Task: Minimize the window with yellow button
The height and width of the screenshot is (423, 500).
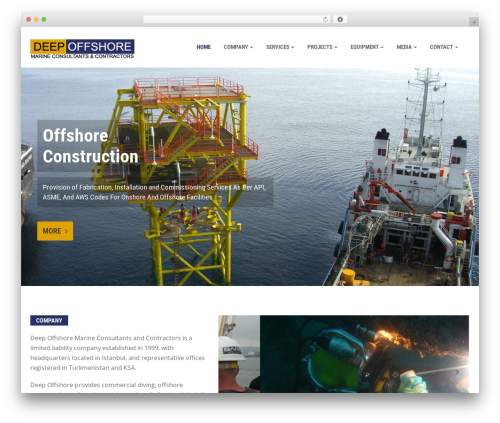Action: pos(36,20)
